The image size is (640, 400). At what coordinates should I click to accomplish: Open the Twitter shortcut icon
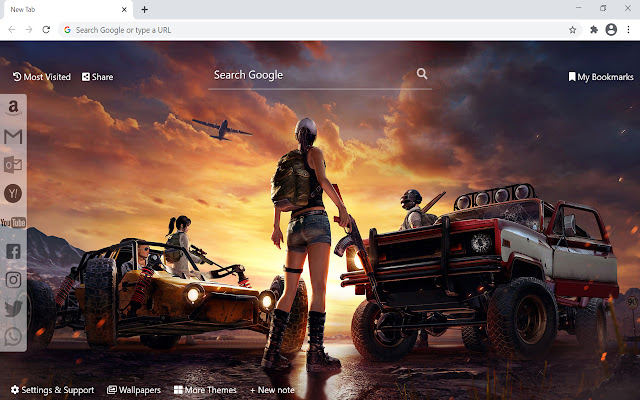click(x=13, y=309)
